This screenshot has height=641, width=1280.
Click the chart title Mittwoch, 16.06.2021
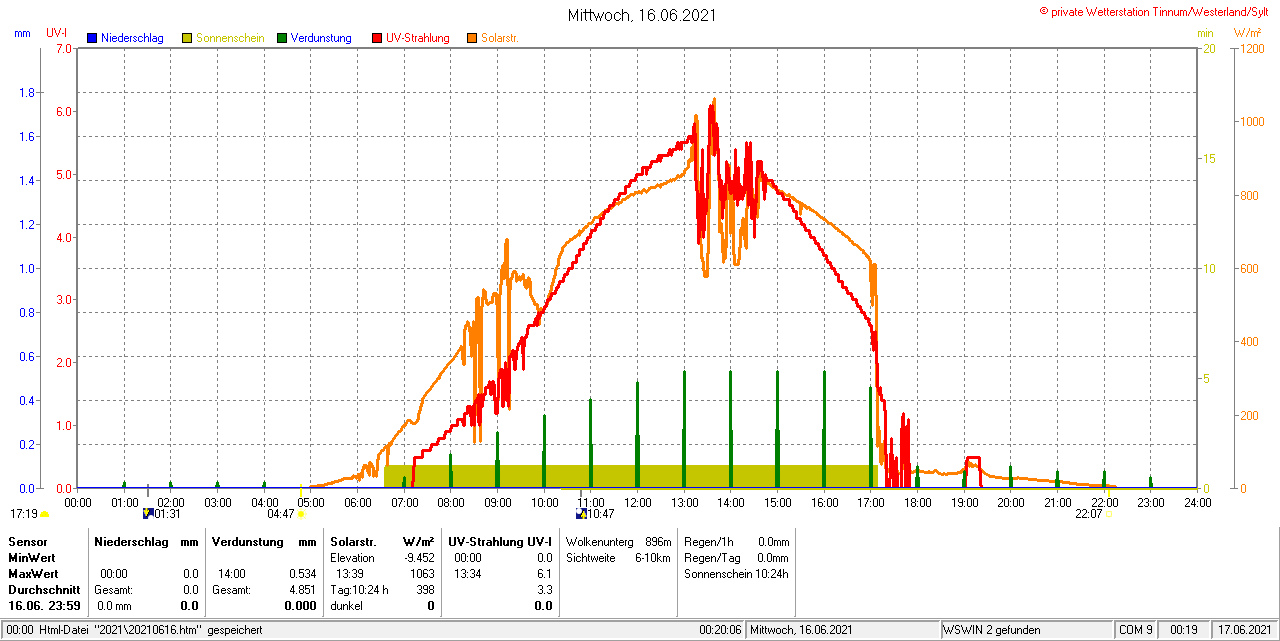click(x=642, y=15)
